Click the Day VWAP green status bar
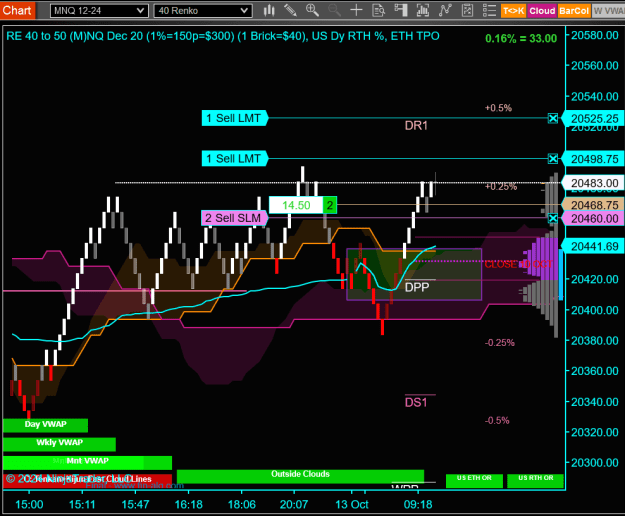The width and height of the screenshot is (625, 516). pyautogui.click(x=45, y=425)
